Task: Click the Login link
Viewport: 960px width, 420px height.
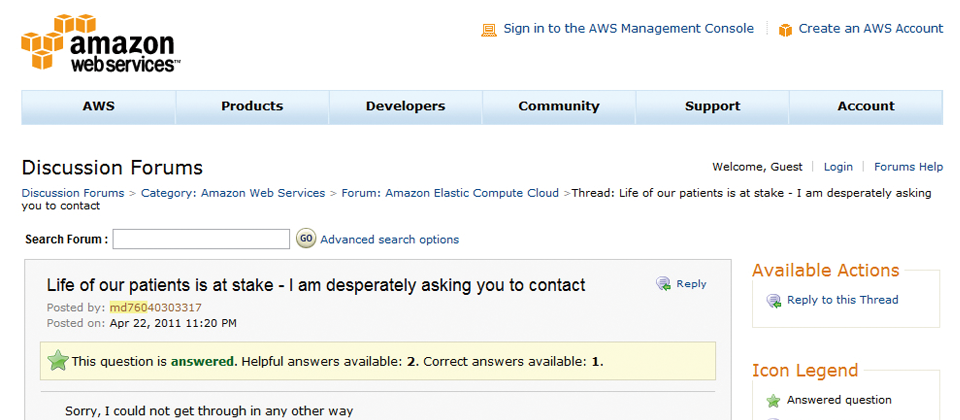Action: click(838, 167)
